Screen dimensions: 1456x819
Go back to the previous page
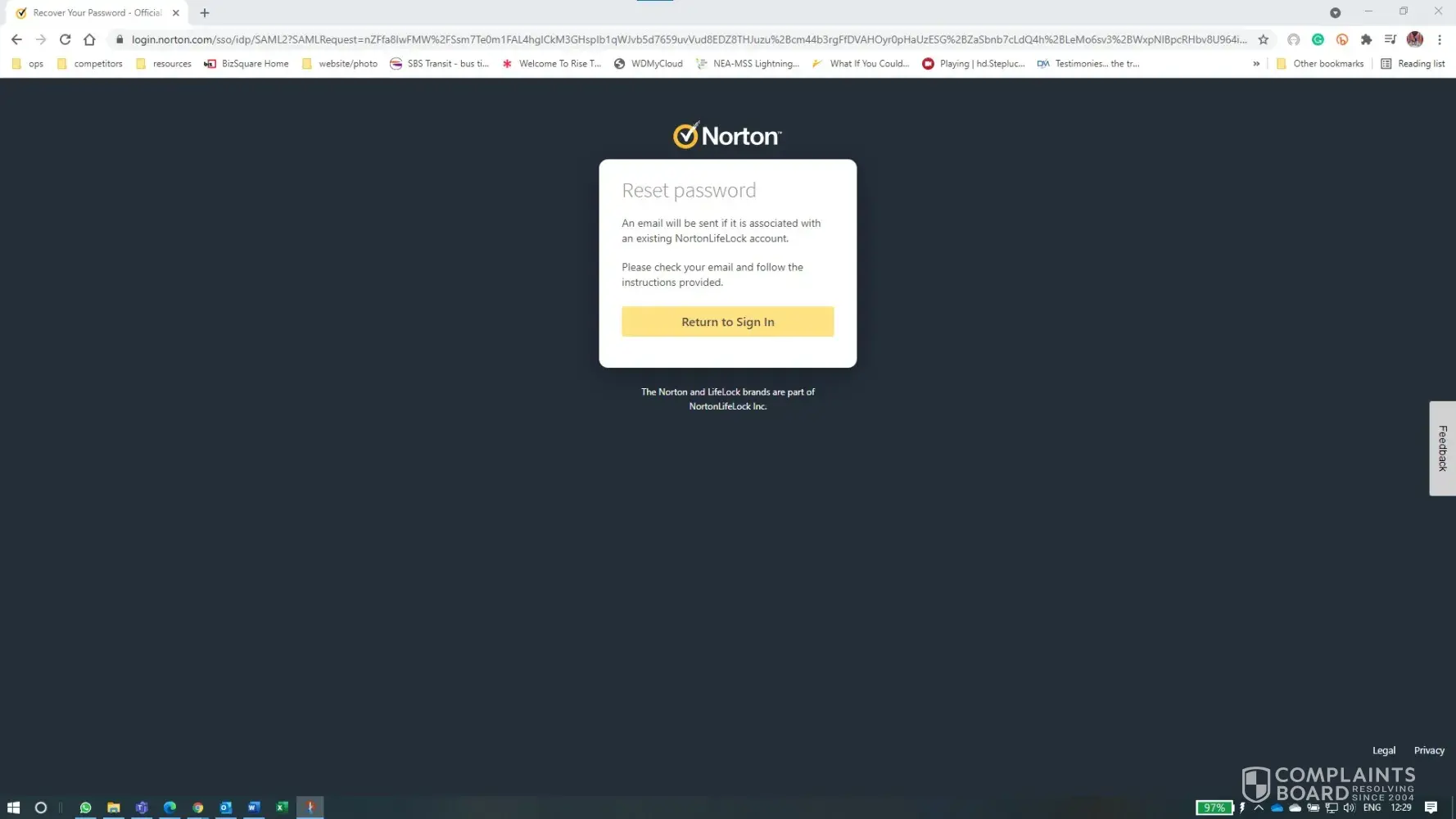coord(16,39)
